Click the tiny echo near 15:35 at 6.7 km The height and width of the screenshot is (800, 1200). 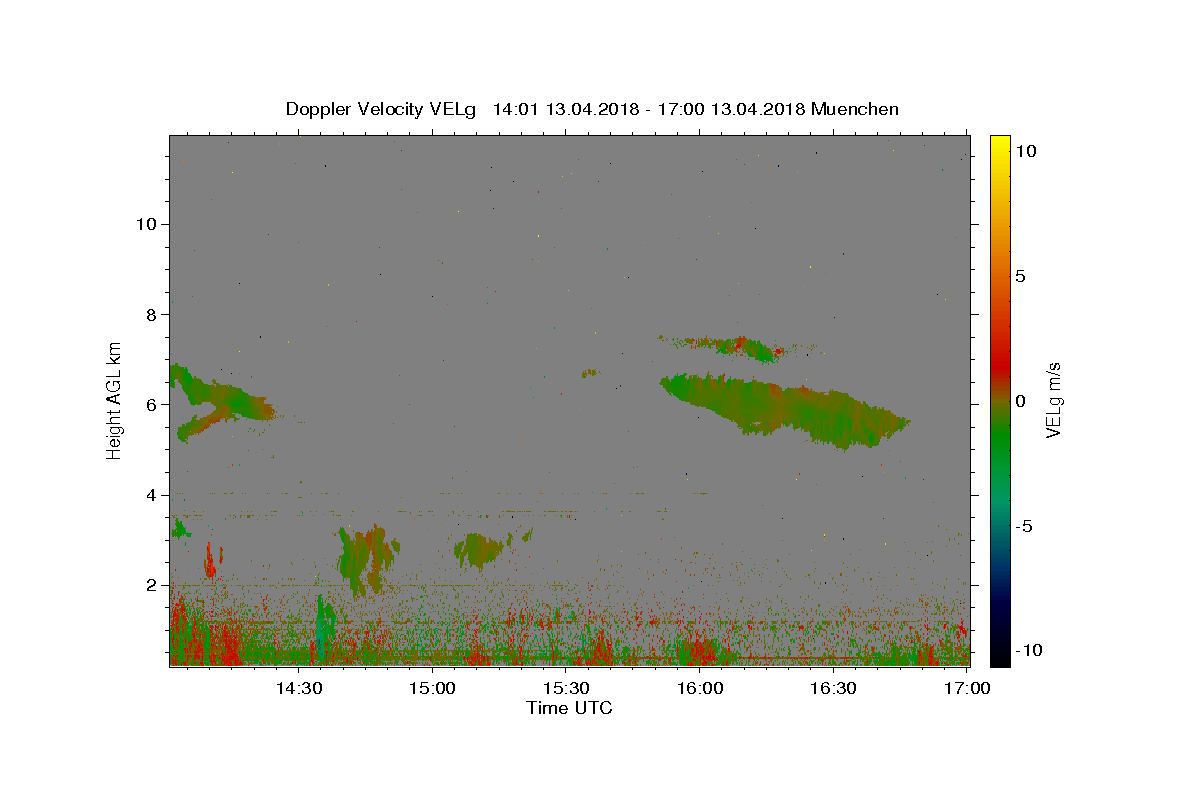[x=590, y=373]
